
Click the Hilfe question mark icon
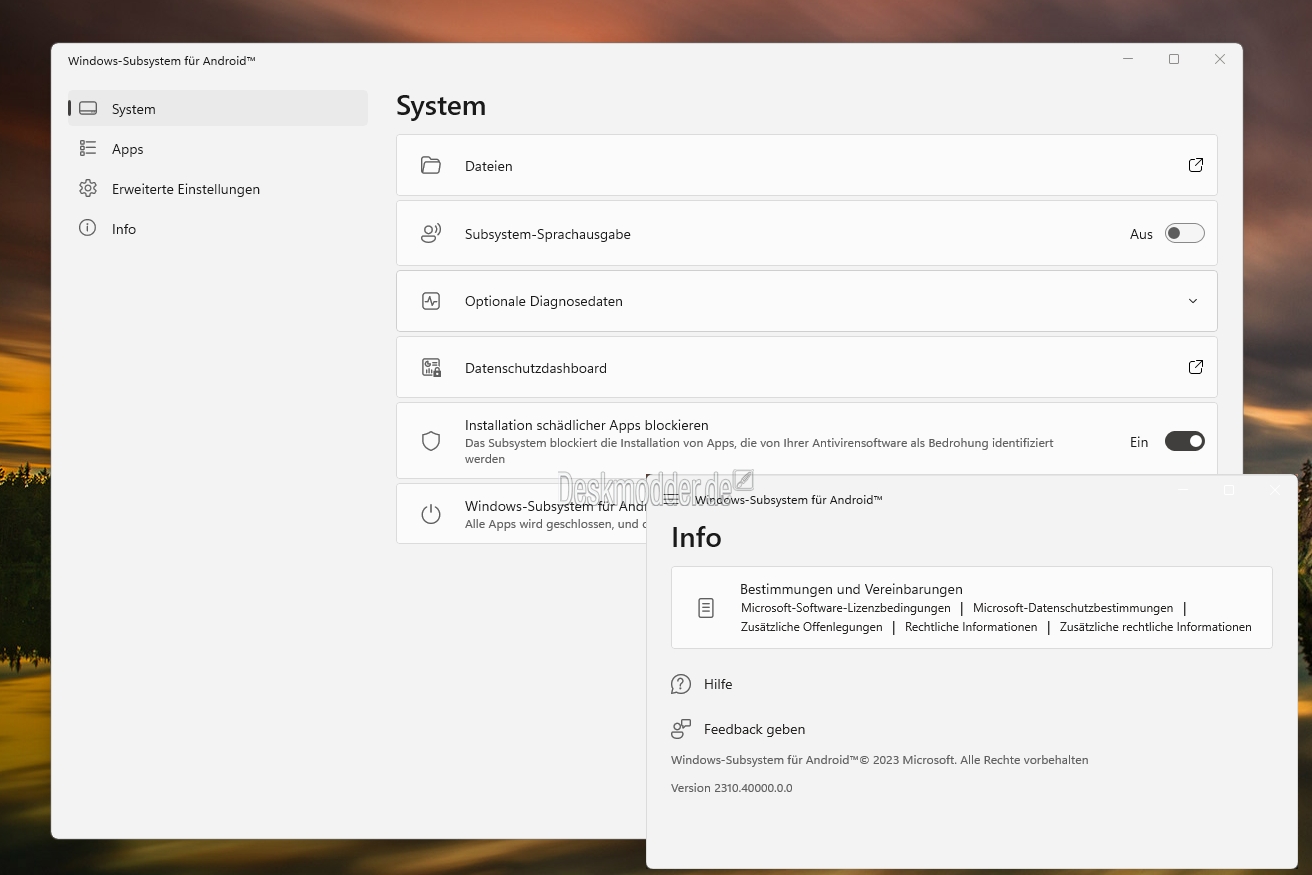pyautogui.click(x=681, y=684)
